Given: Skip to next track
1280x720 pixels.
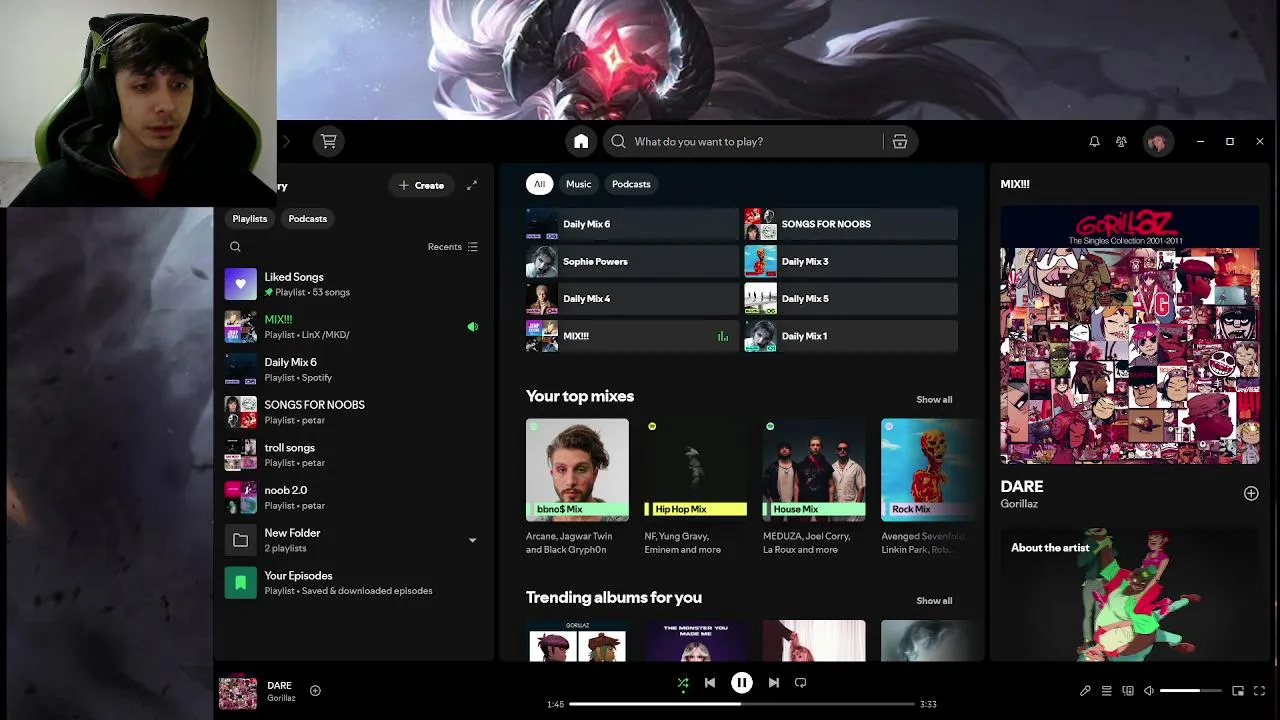Looking at the screenshot, I should (773, 683).
